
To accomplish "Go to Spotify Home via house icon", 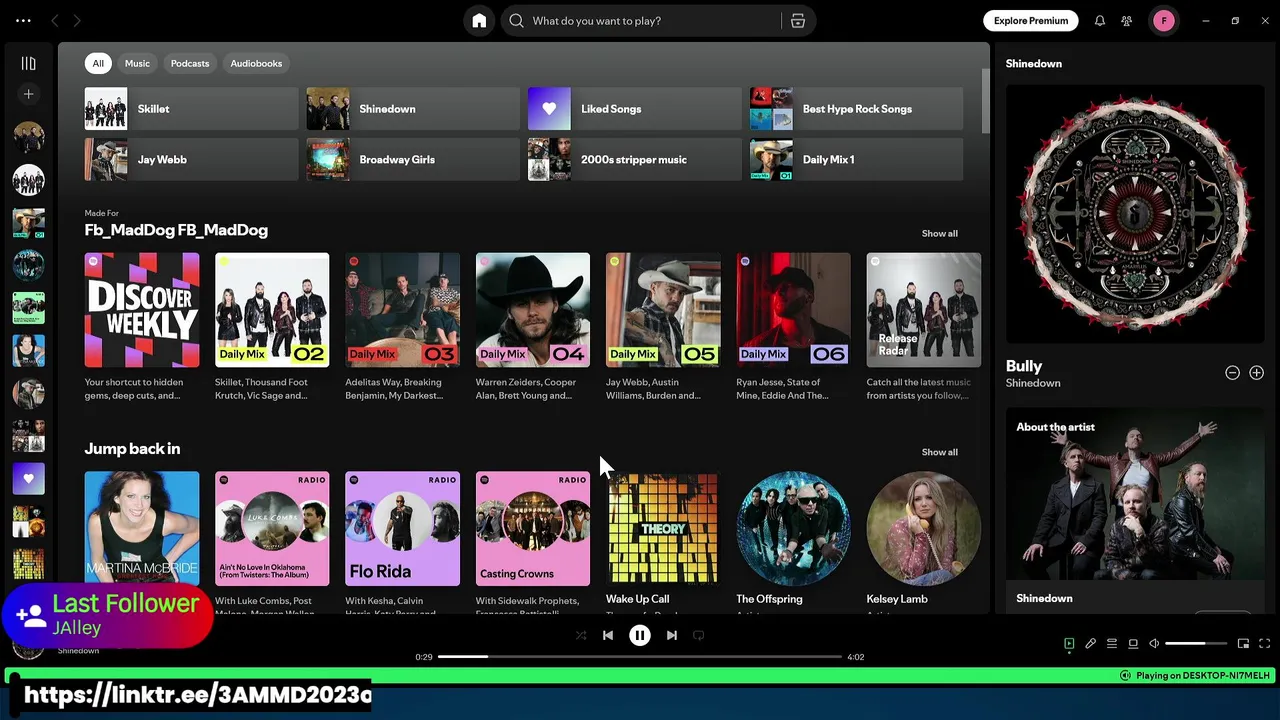I will 479,21.
